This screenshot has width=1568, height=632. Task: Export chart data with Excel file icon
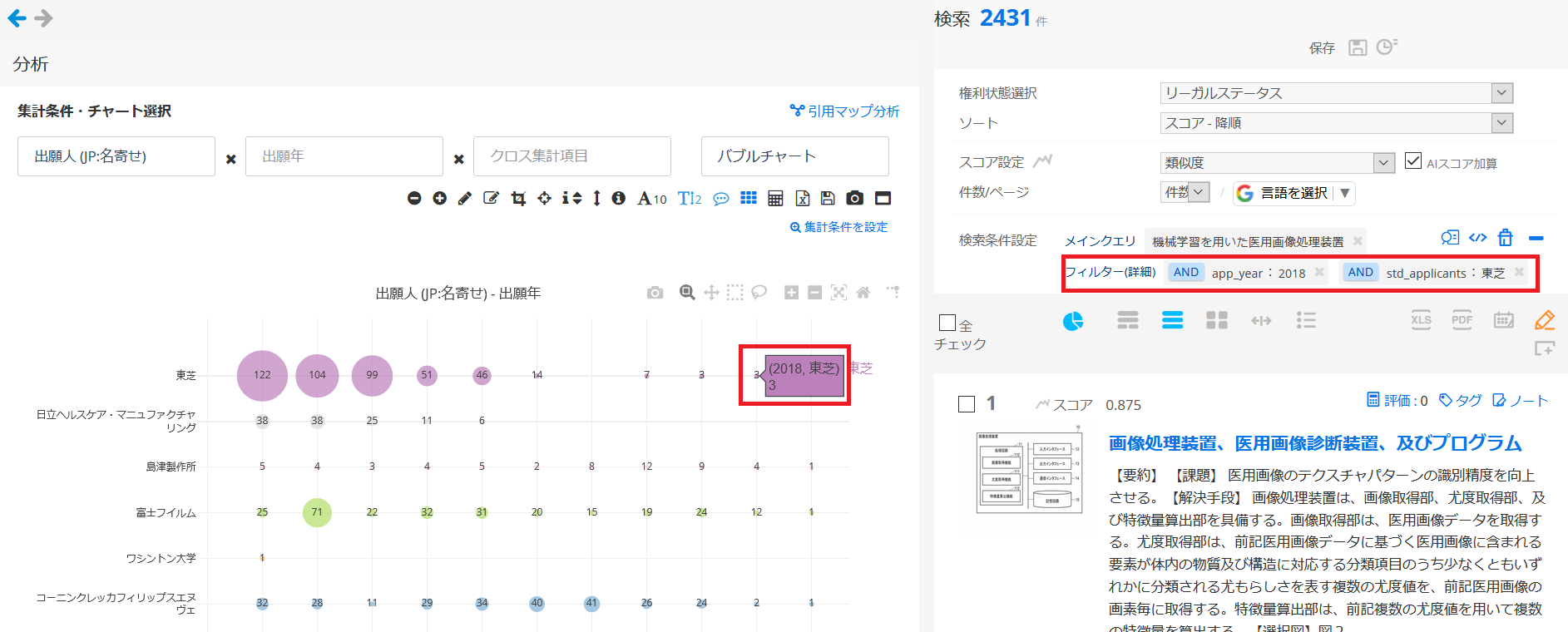point(802,198)
